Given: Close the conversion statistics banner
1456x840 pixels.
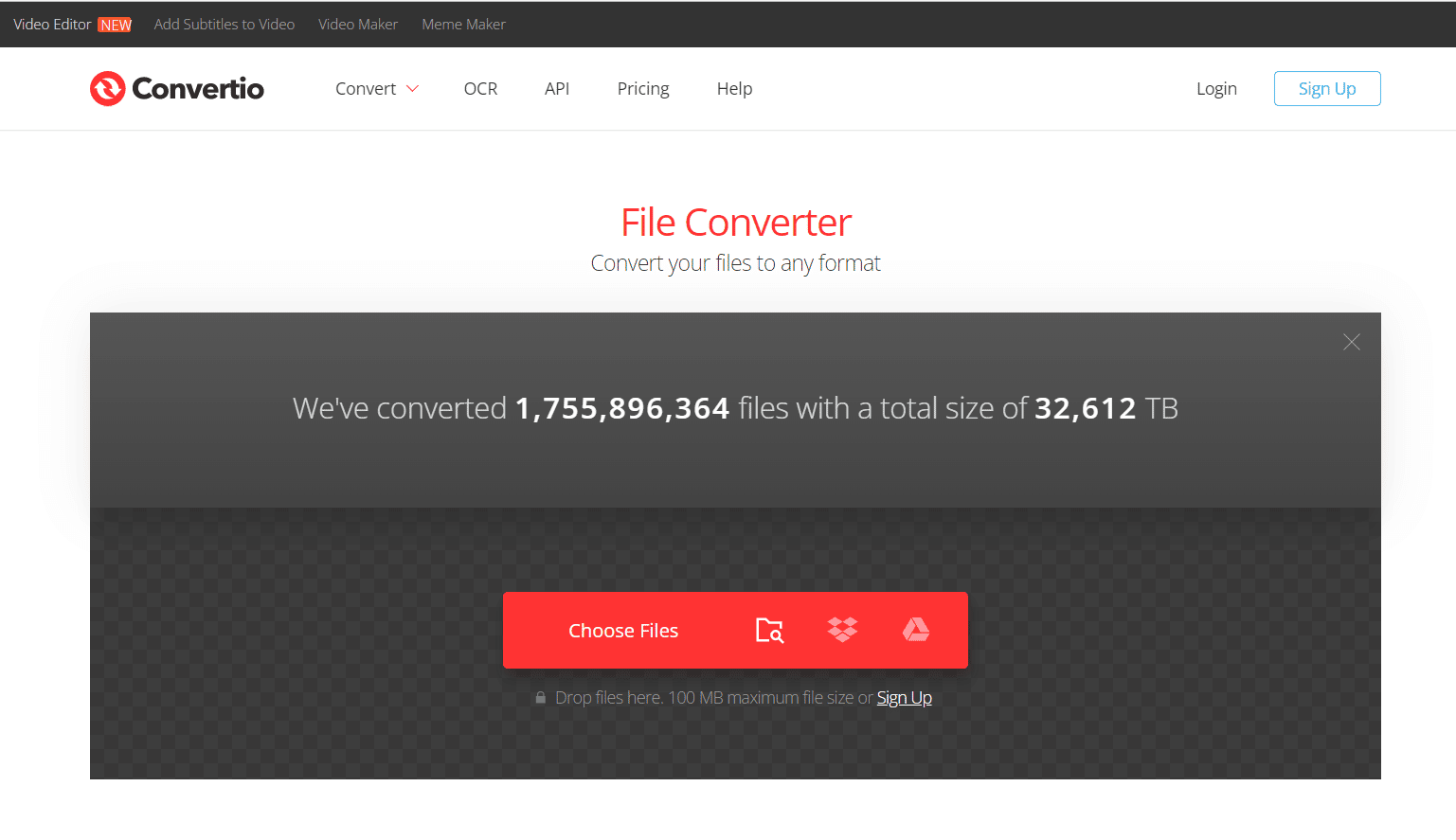Looking at the screenshot, I should point(1351,342).
